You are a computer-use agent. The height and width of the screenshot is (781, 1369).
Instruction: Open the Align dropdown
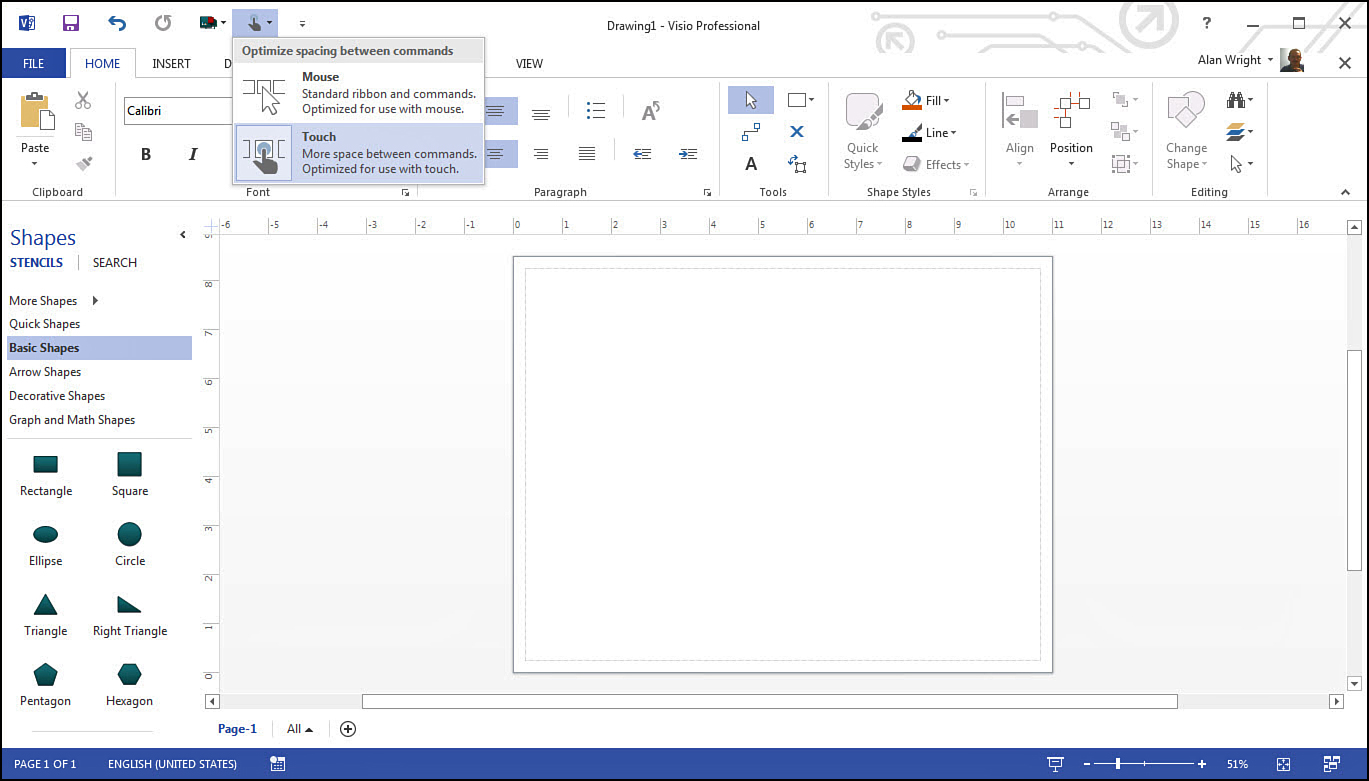coord(1020,132)
